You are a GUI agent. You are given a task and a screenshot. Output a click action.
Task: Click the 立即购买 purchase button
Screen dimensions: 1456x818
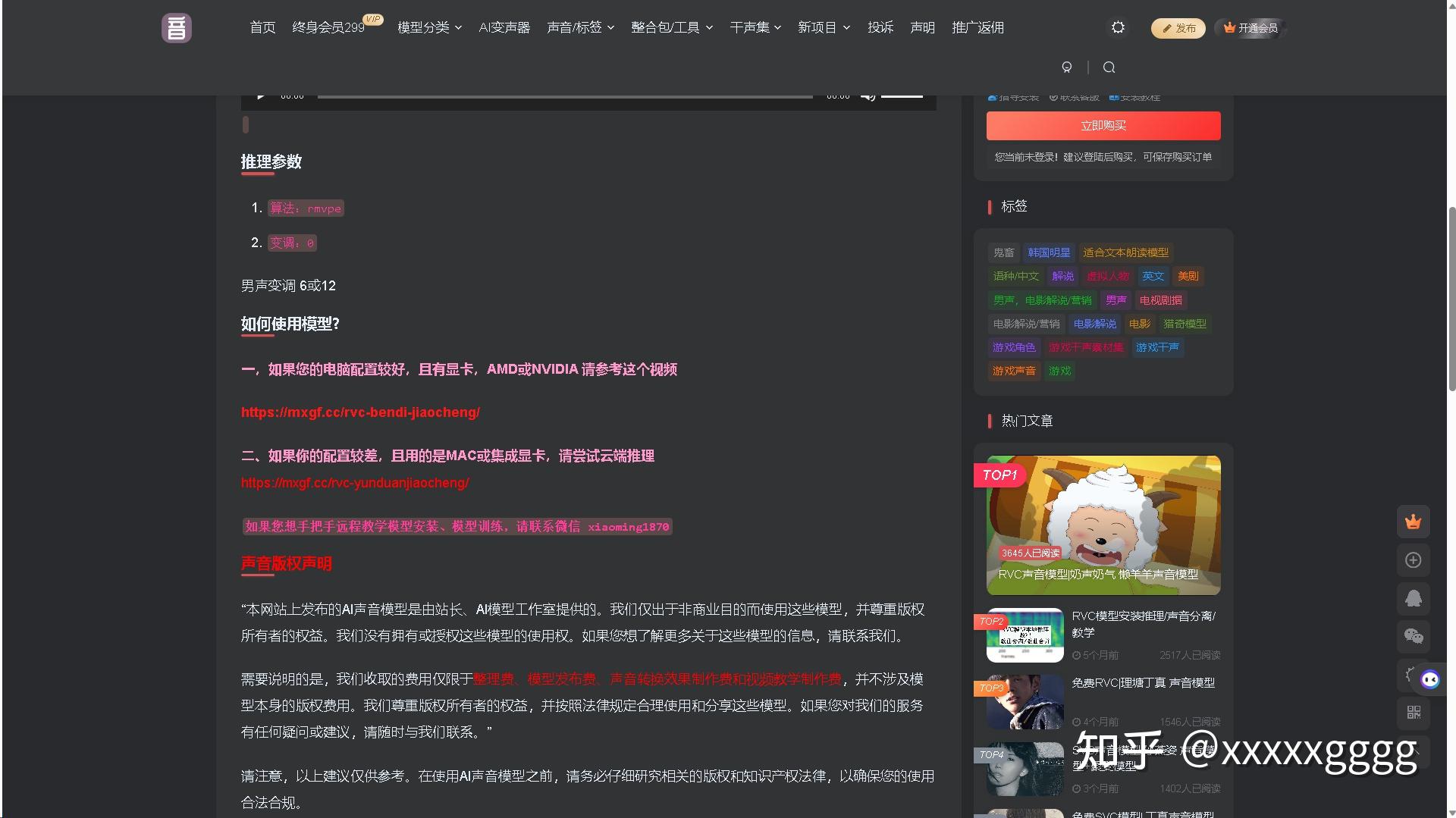1103,125
